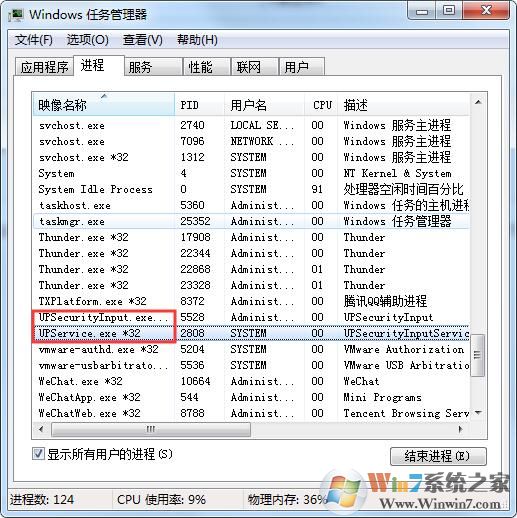Switch to the 性能 tab

pos(207,67)
